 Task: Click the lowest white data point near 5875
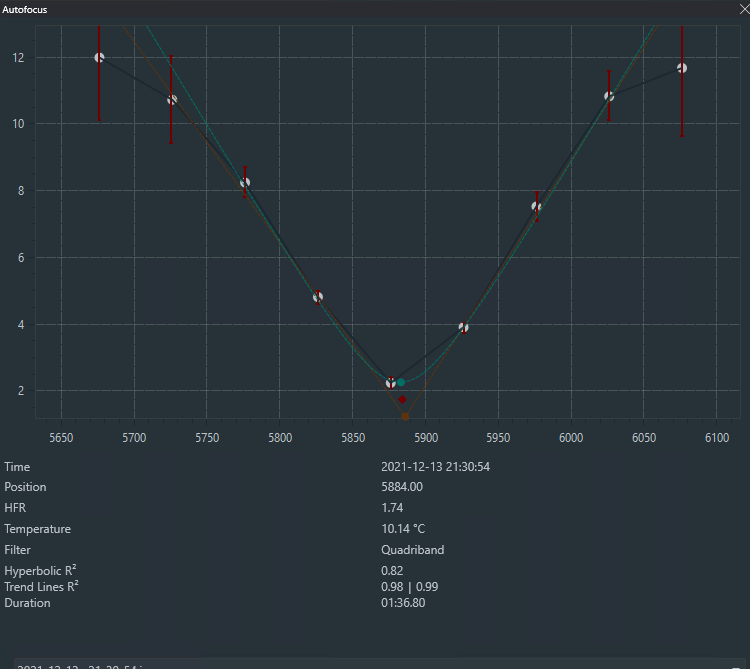click(391, 383)
